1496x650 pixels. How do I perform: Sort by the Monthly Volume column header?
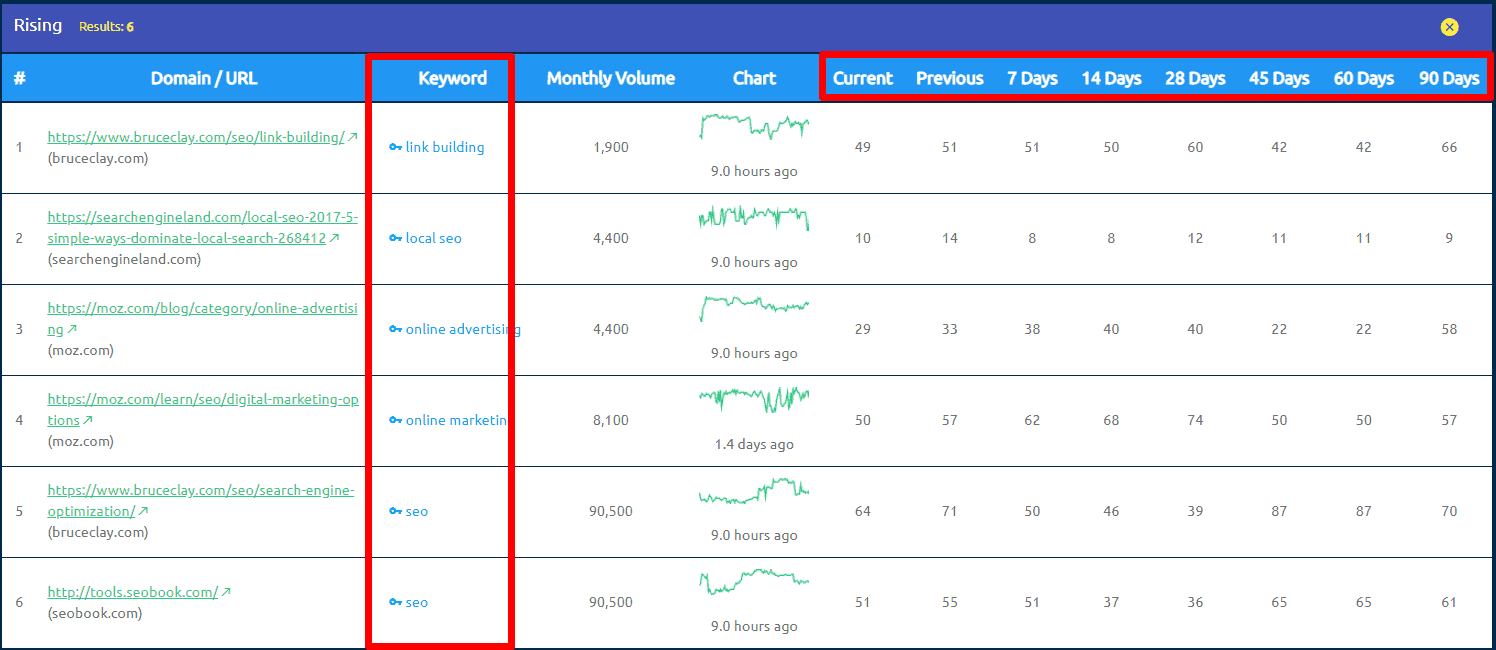(x=611, y=78)
